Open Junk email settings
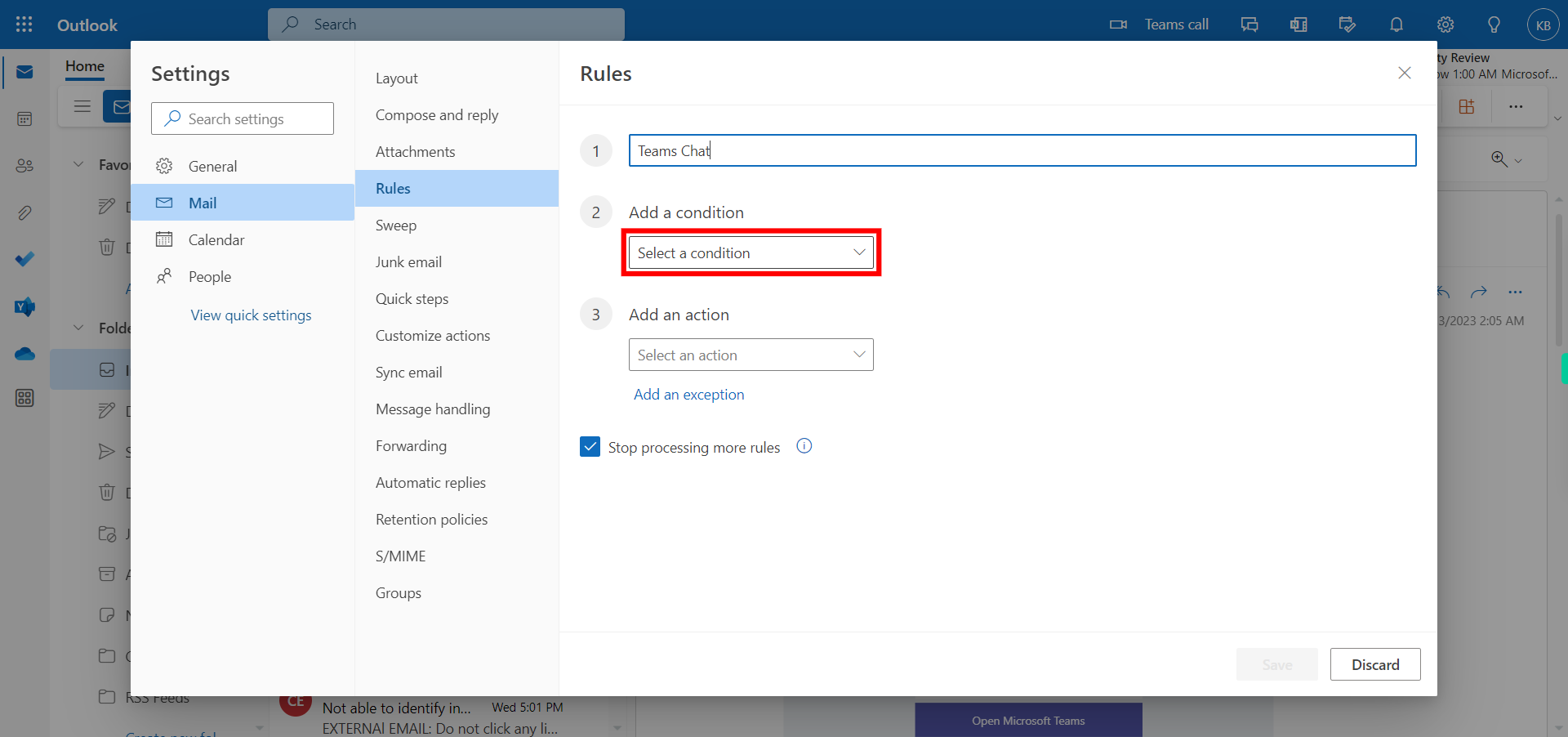Viewport: 1568px width, 737px height. pyautogui.click(x=457, y=262)
